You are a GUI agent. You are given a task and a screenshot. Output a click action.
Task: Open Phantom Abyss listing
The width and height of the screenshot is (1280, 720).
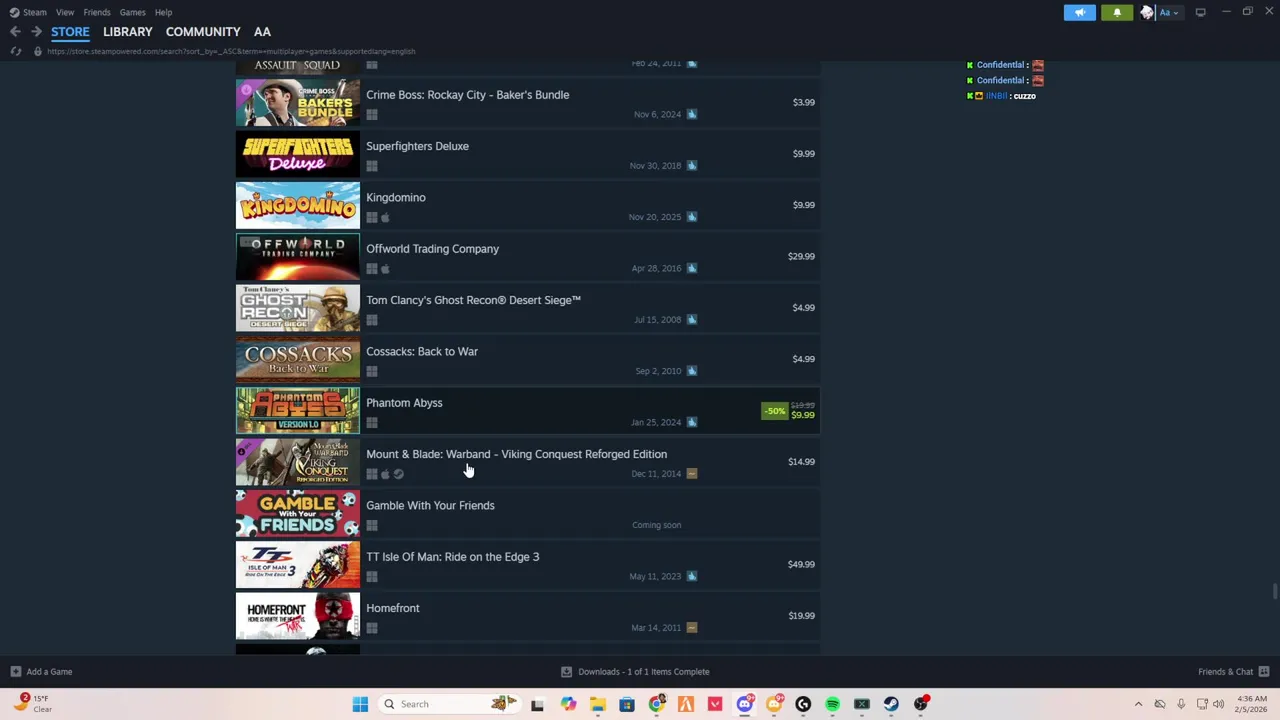[x=528, y=411]
